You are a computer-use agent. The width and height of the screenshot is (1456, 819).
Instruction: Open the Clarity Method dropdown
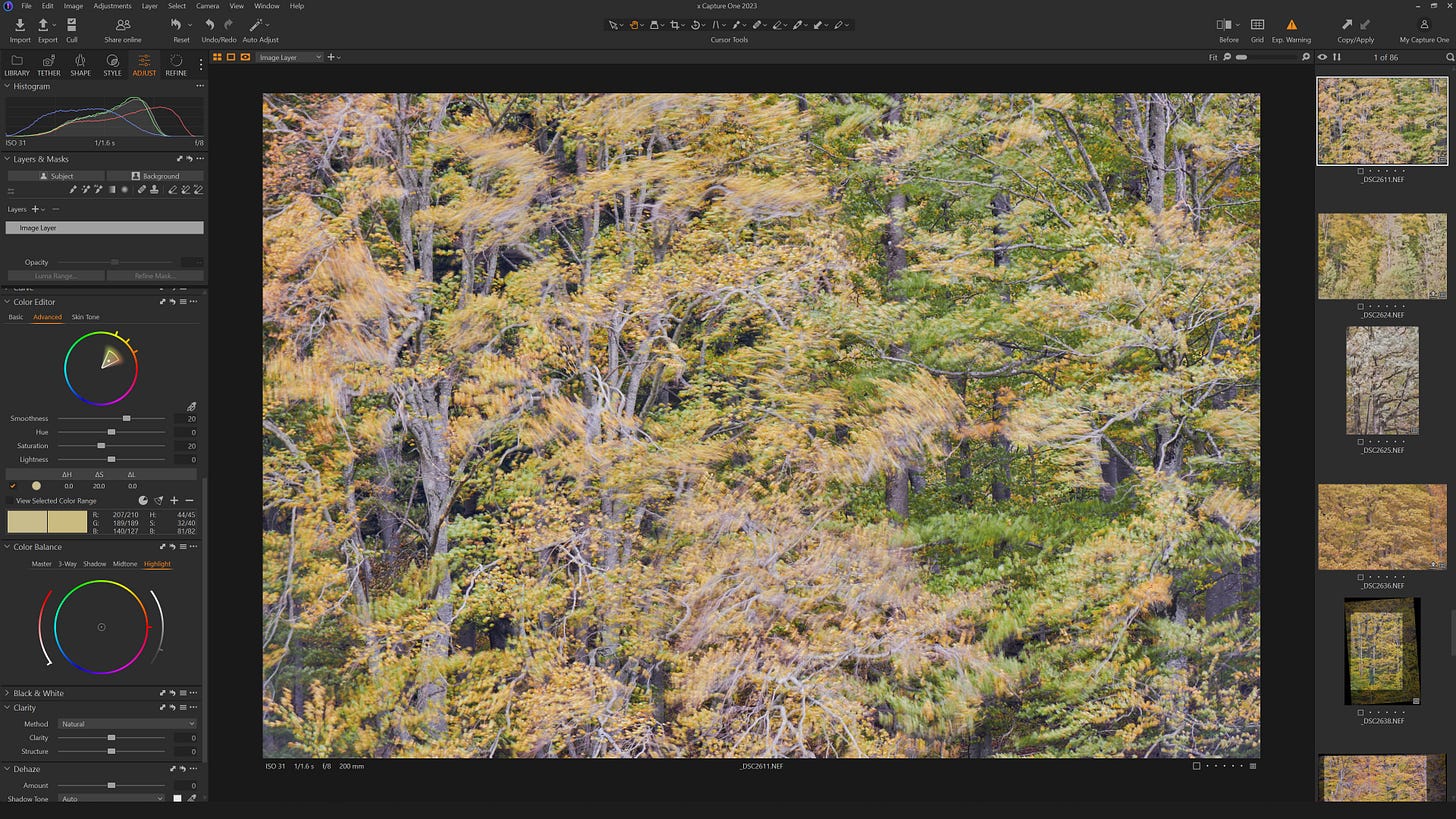pyautogui.click(x=127, y=724)
